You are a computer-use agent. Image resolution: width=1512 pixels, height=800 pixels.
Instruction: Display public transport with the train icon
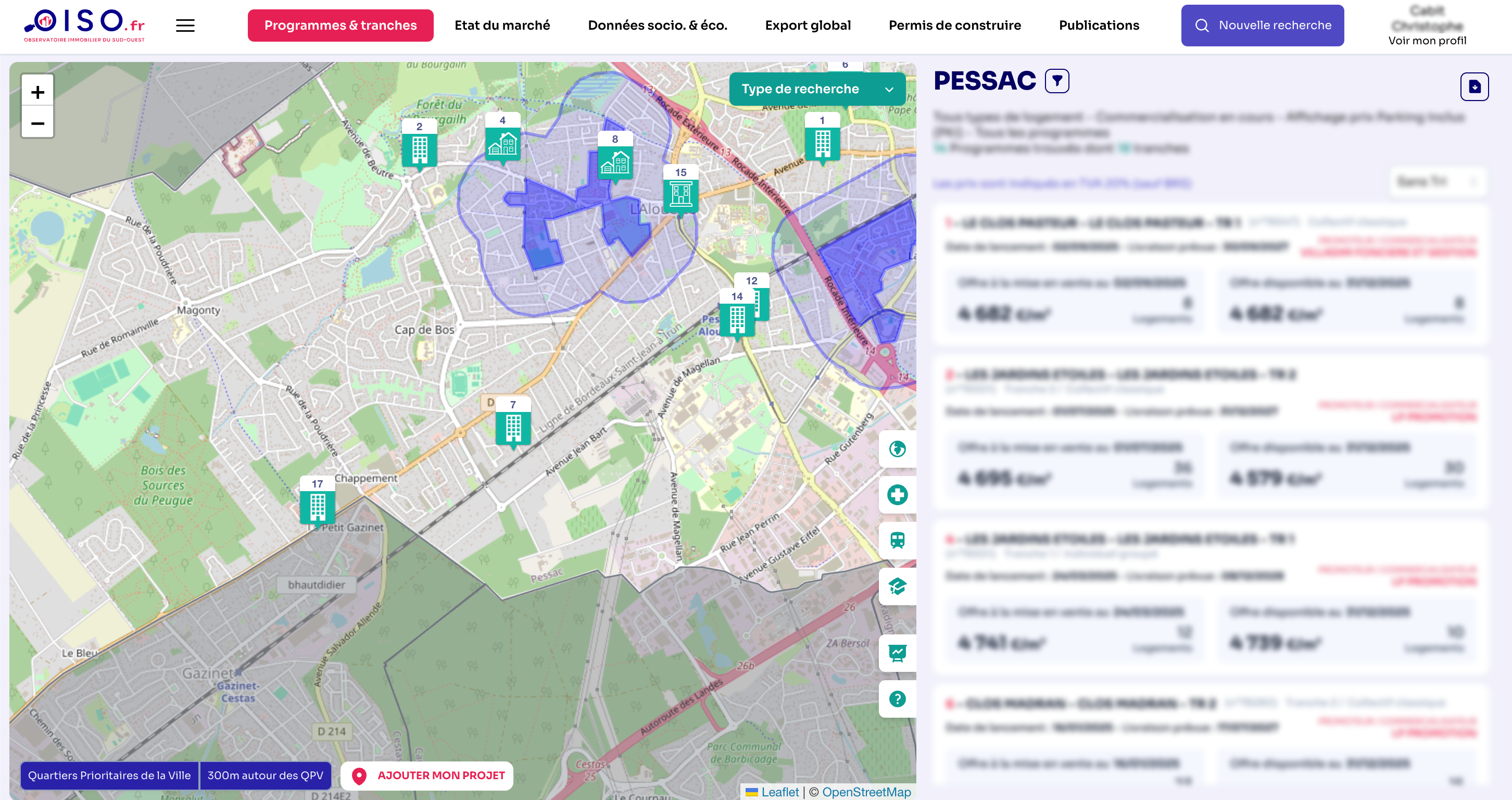[897, 541]
